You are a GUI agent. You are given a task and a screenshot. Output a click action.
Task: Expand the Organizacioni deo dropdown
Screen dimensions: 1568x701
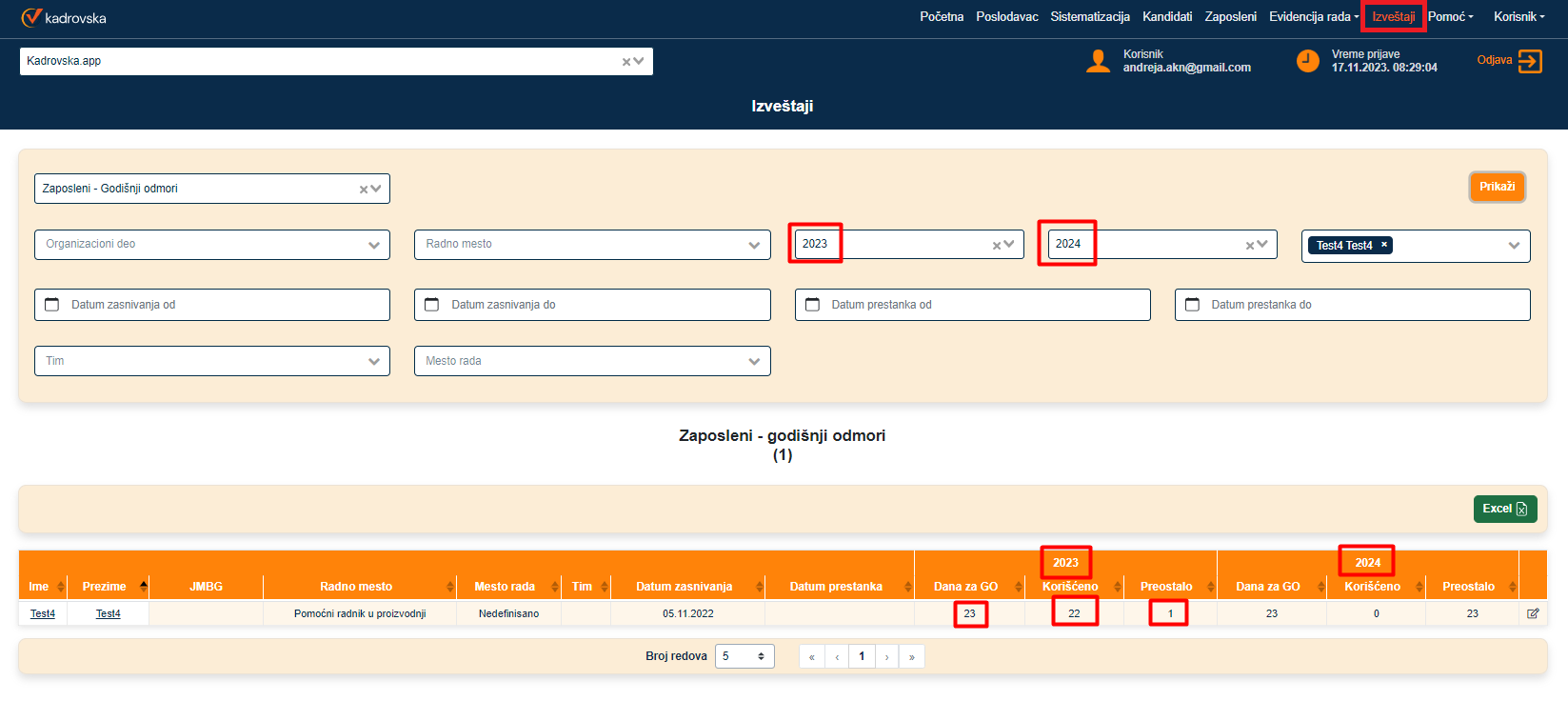pos(373,245)
